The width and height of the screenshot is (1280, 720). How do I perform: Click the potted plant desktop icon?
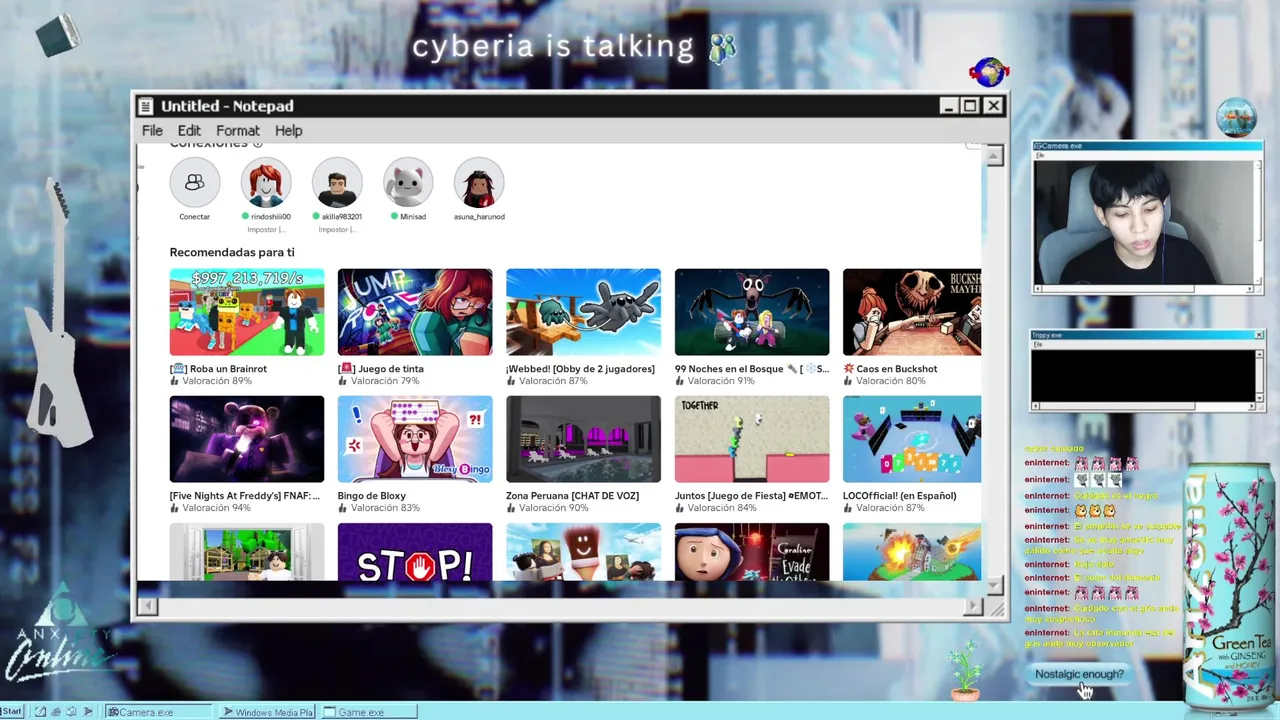click(x=965, y=671)
